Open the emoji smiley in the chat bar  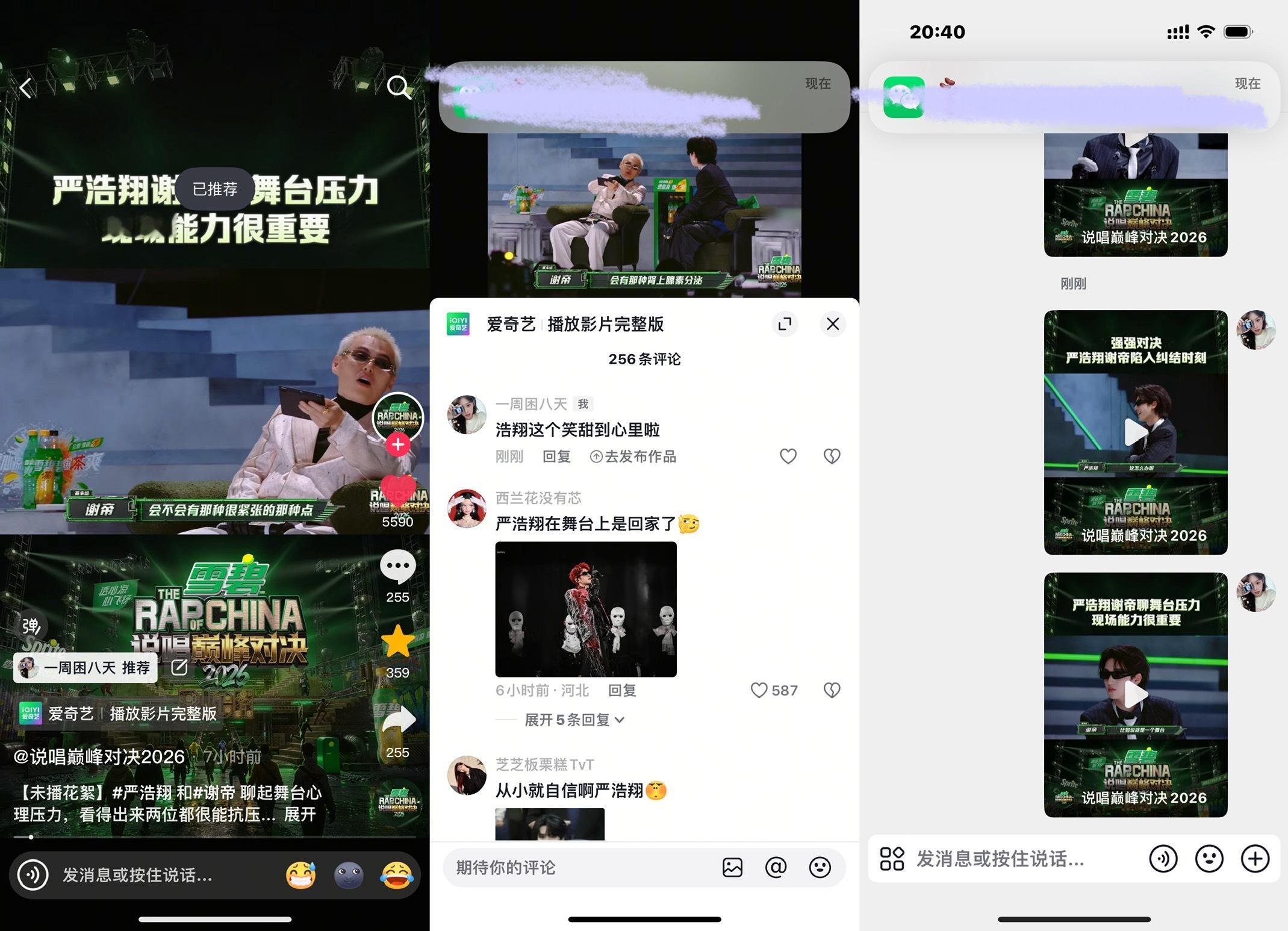point(1209,859)
